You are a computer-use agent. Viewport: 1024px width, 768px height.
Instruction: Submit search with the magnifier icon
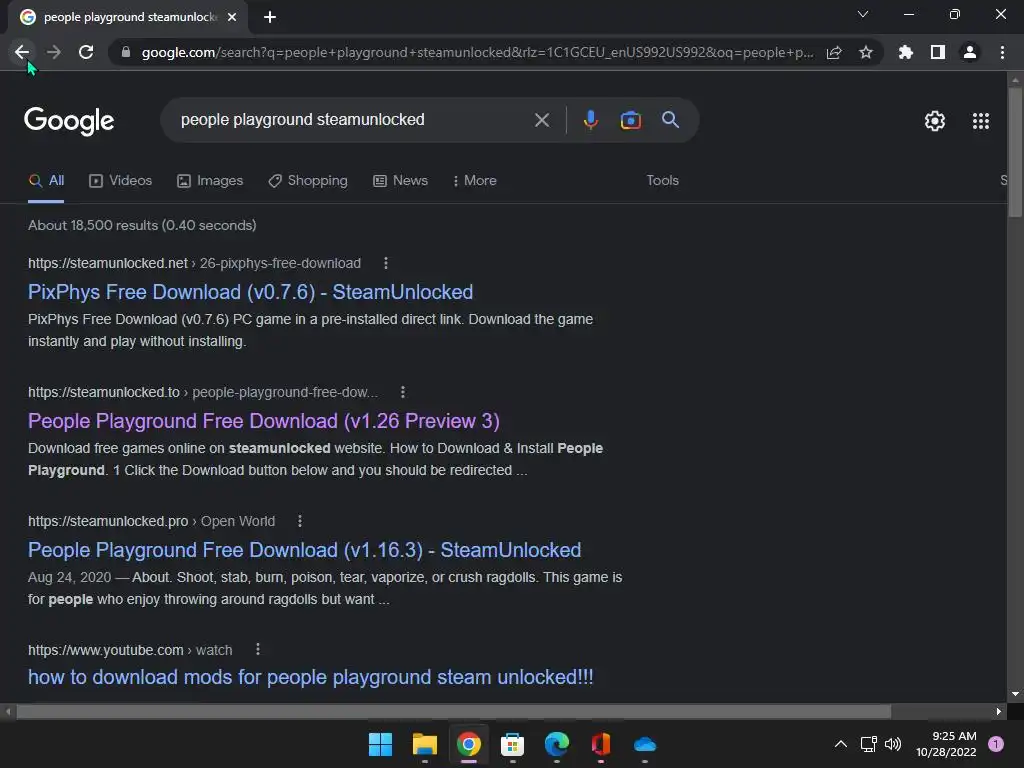tap(670, 120)
